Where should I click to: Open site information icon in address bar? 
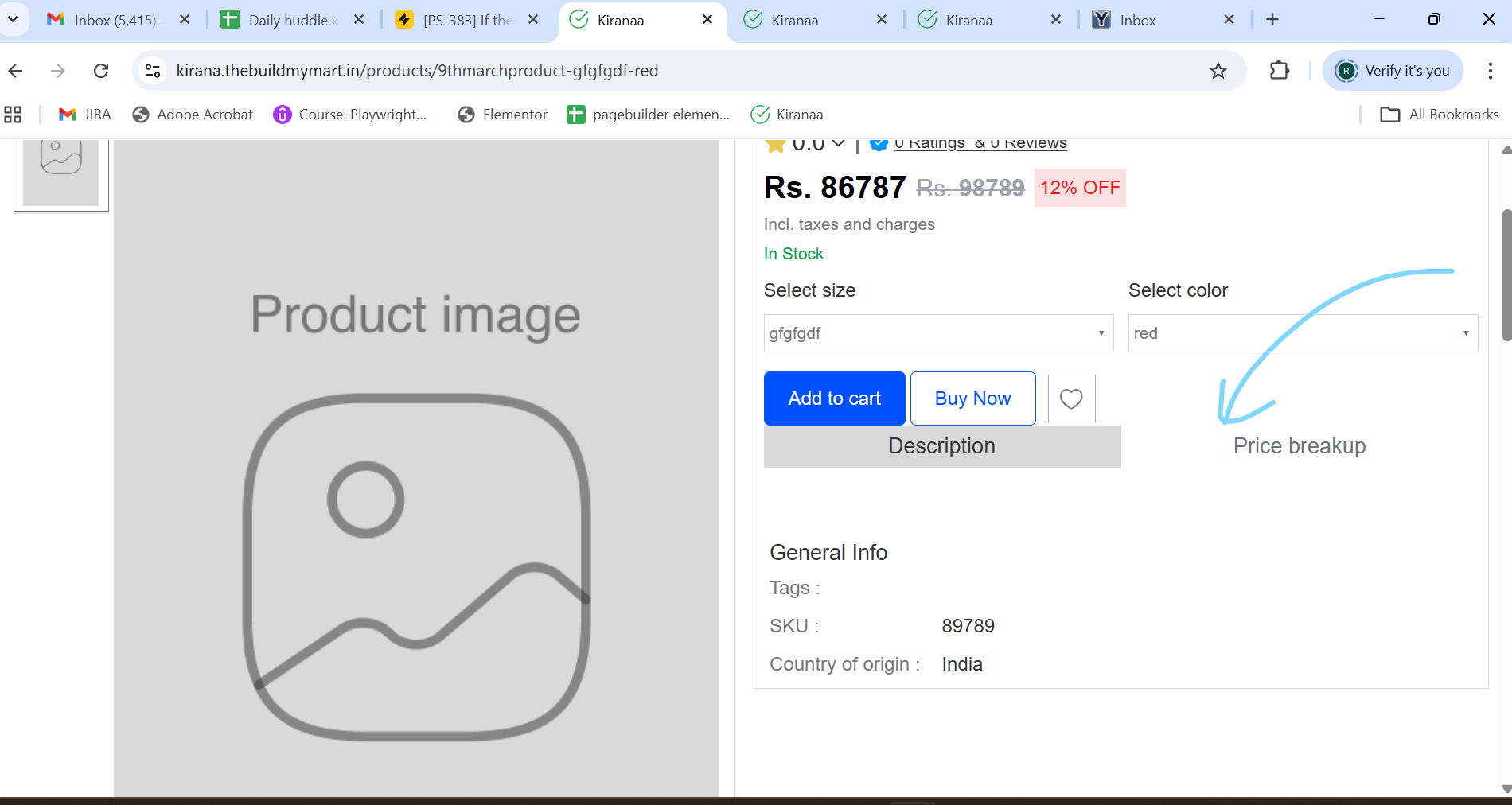(x=153, y=71)
